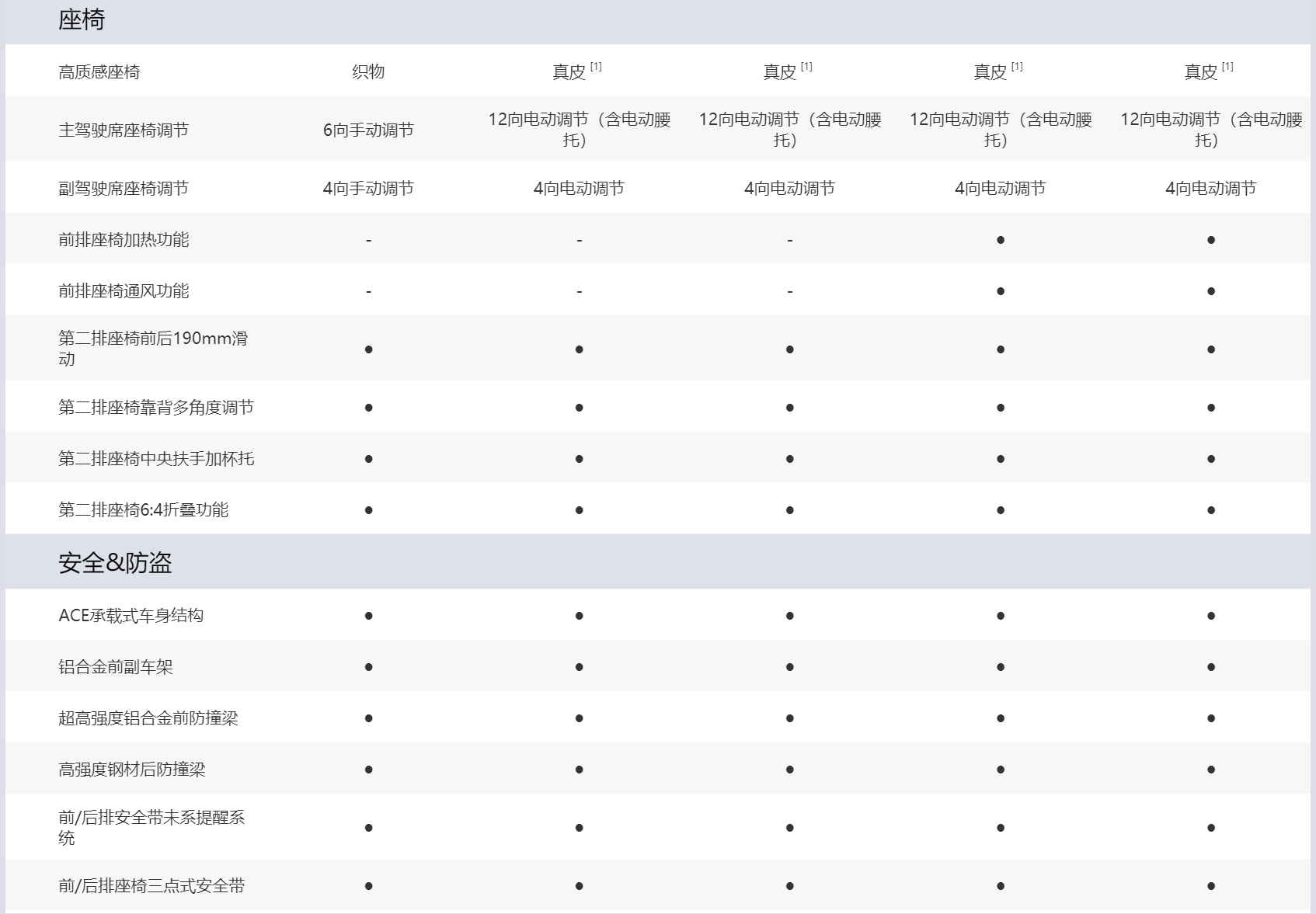Select the 第二排座椅6:4折叠功能 row label
This screenshot has width=1316, height=914.
pos(144,509)
